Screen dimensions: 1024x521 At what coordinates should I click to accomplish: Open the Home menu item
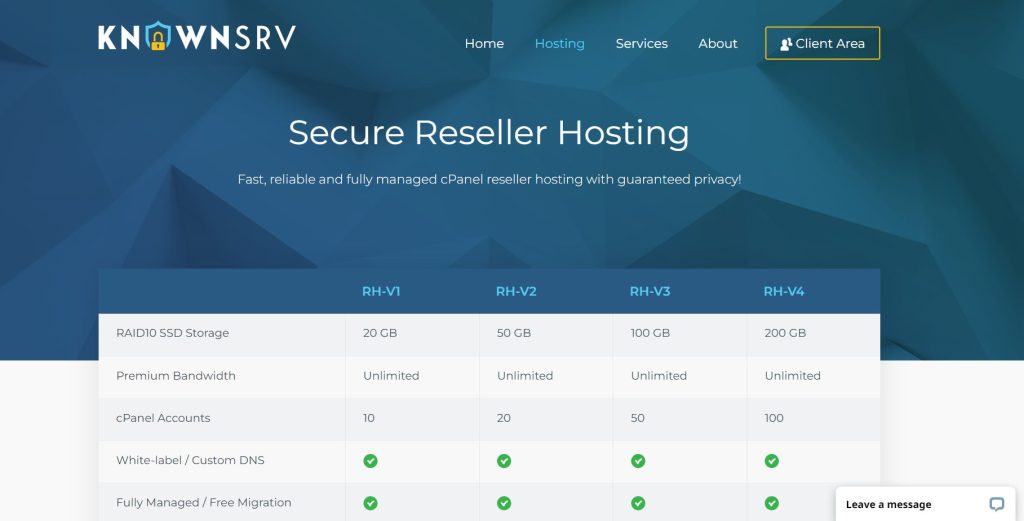coord(484,44)
